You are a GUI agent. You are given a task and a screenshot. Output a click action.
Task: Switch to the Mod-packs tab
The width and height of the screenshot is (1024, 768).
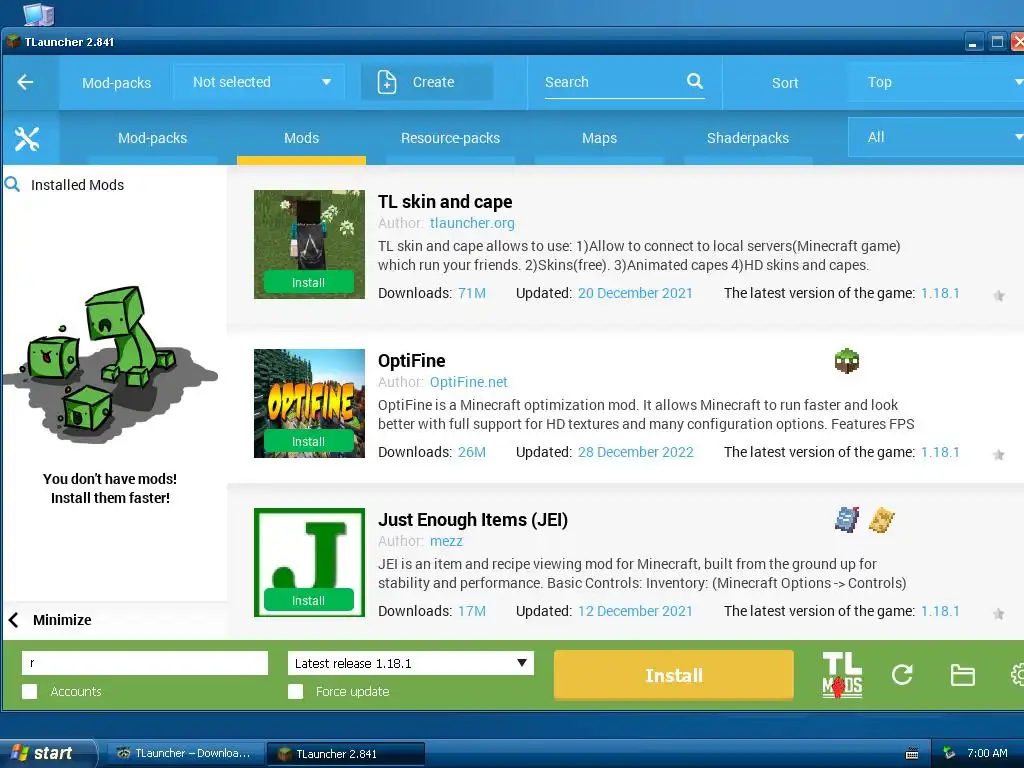(152, 138)
